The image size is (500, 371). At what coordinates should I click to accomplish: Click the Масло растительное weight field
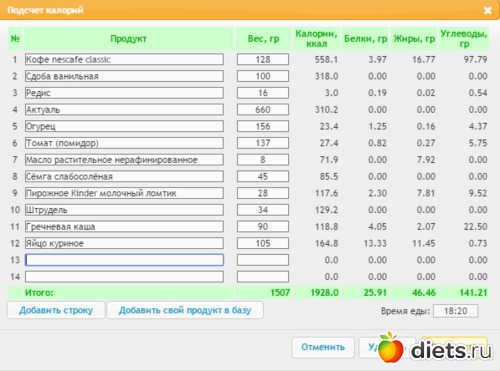pyautogui.click(x=263, y=160)
